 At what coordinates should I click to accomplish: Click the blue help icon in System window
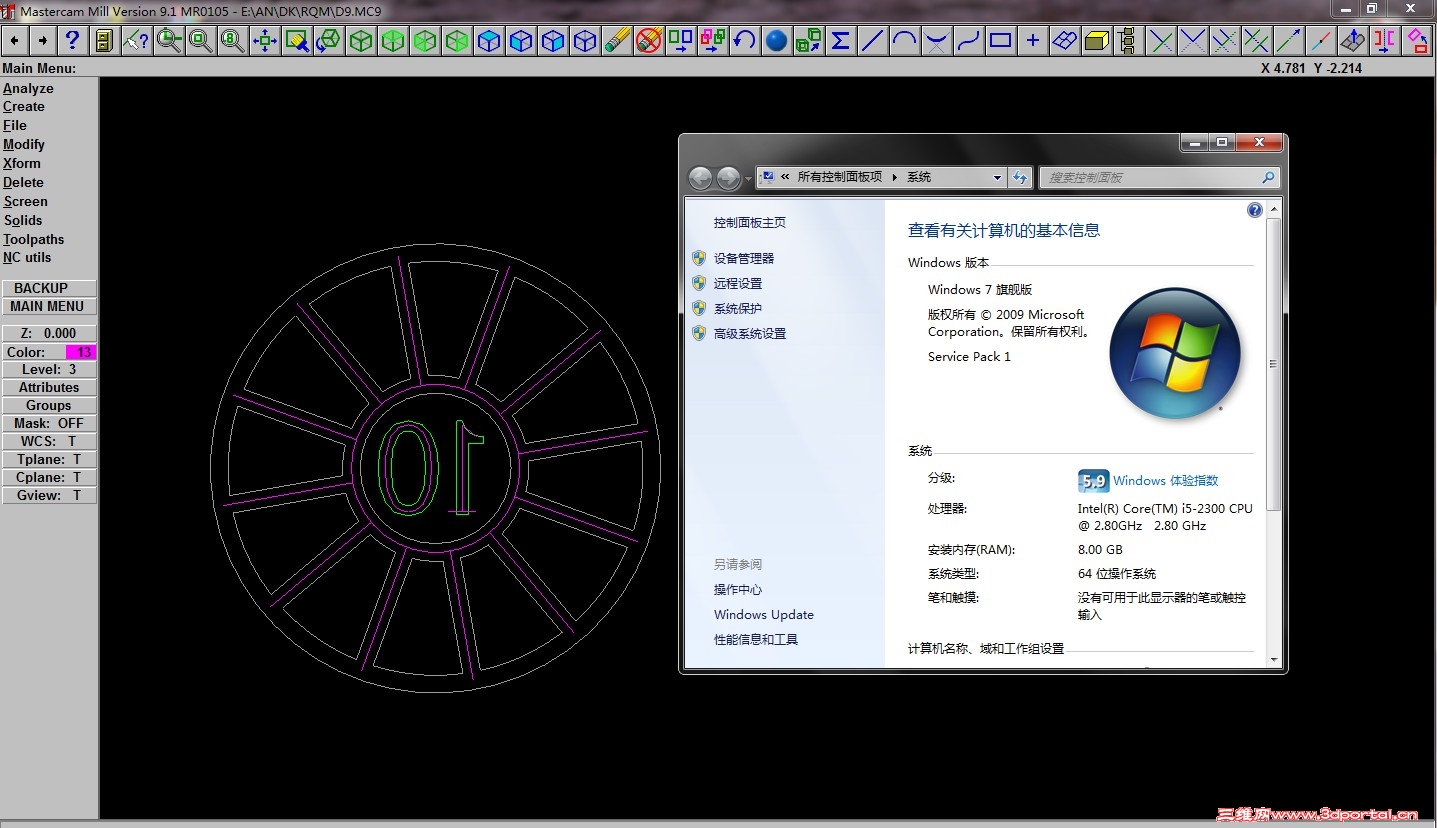point(1255,210)
